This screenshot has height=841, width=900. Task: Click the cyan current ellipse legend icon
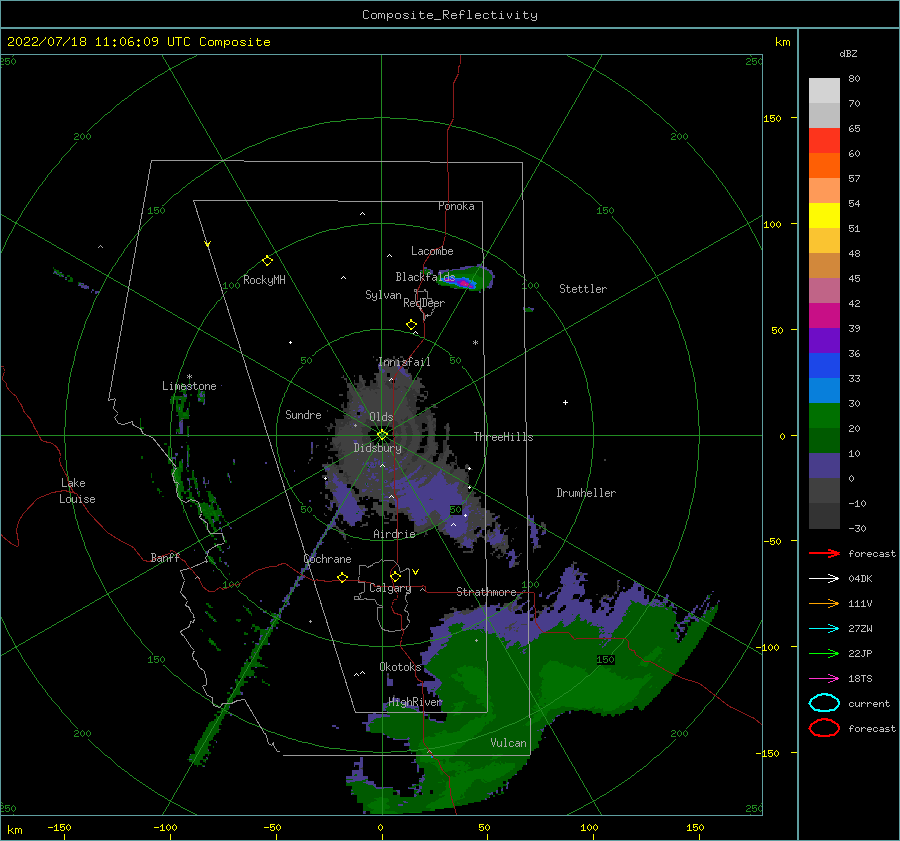[x=824, y=703]
